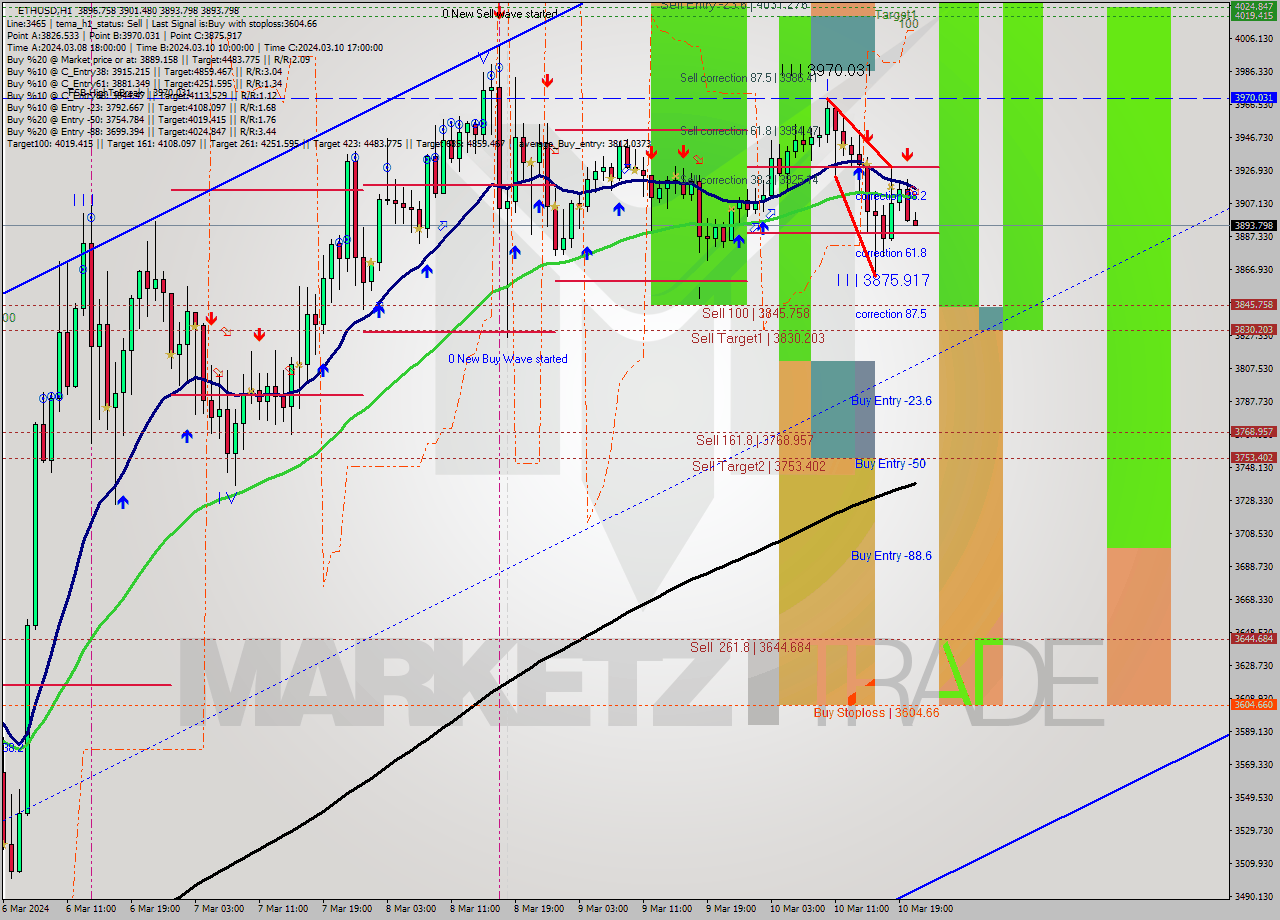The image size is (1280, 920).
Task: Click the red 3644.684 price axis tag
Action: pos(1254,638)
